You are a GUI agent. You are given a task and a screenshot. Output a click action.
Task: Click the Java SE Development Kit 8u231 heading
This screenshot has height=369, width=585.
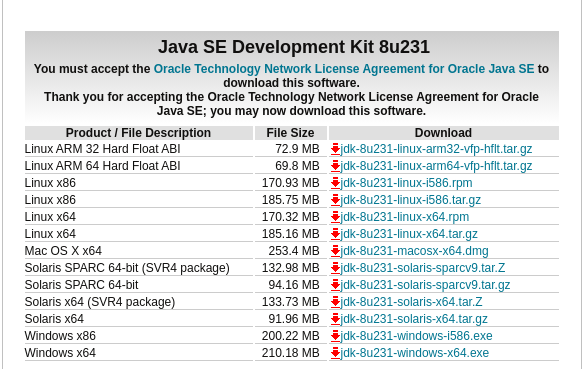(x=294, y=47)
